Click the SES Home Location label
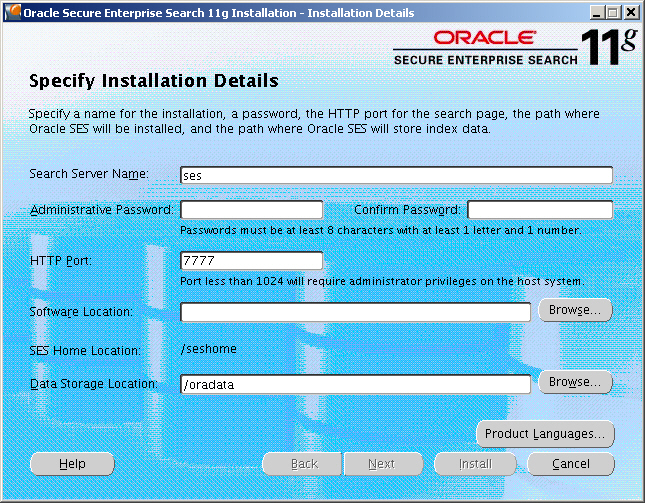 85,351
